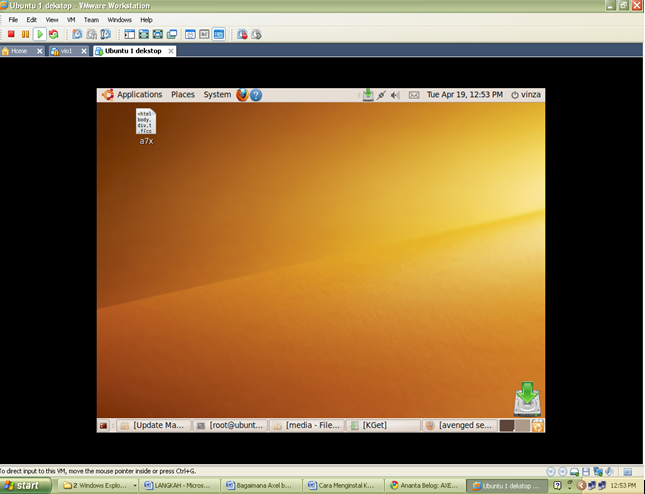Select the Ubuntu 1 dekstop tab
The width and height of the screenshot is (645, 494).
[133, 51]
